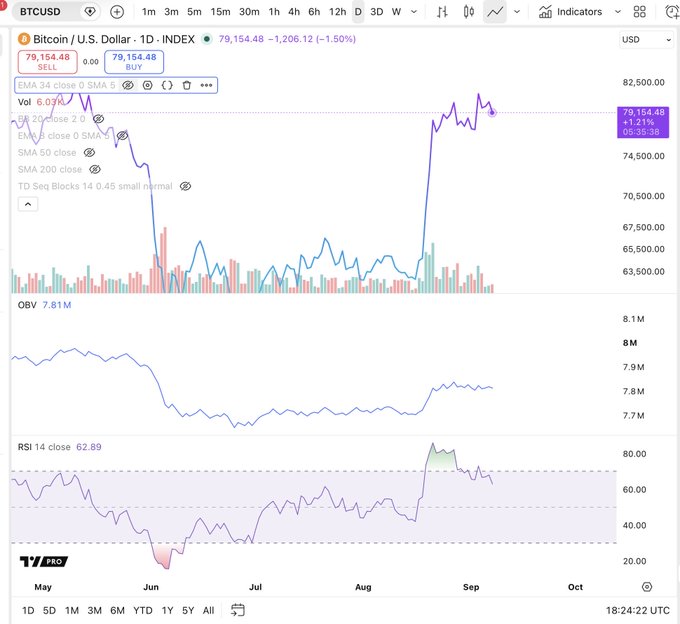This screenshot has height=624, width=680.
Task: Set range to 6M
Action: click(118, 611)
